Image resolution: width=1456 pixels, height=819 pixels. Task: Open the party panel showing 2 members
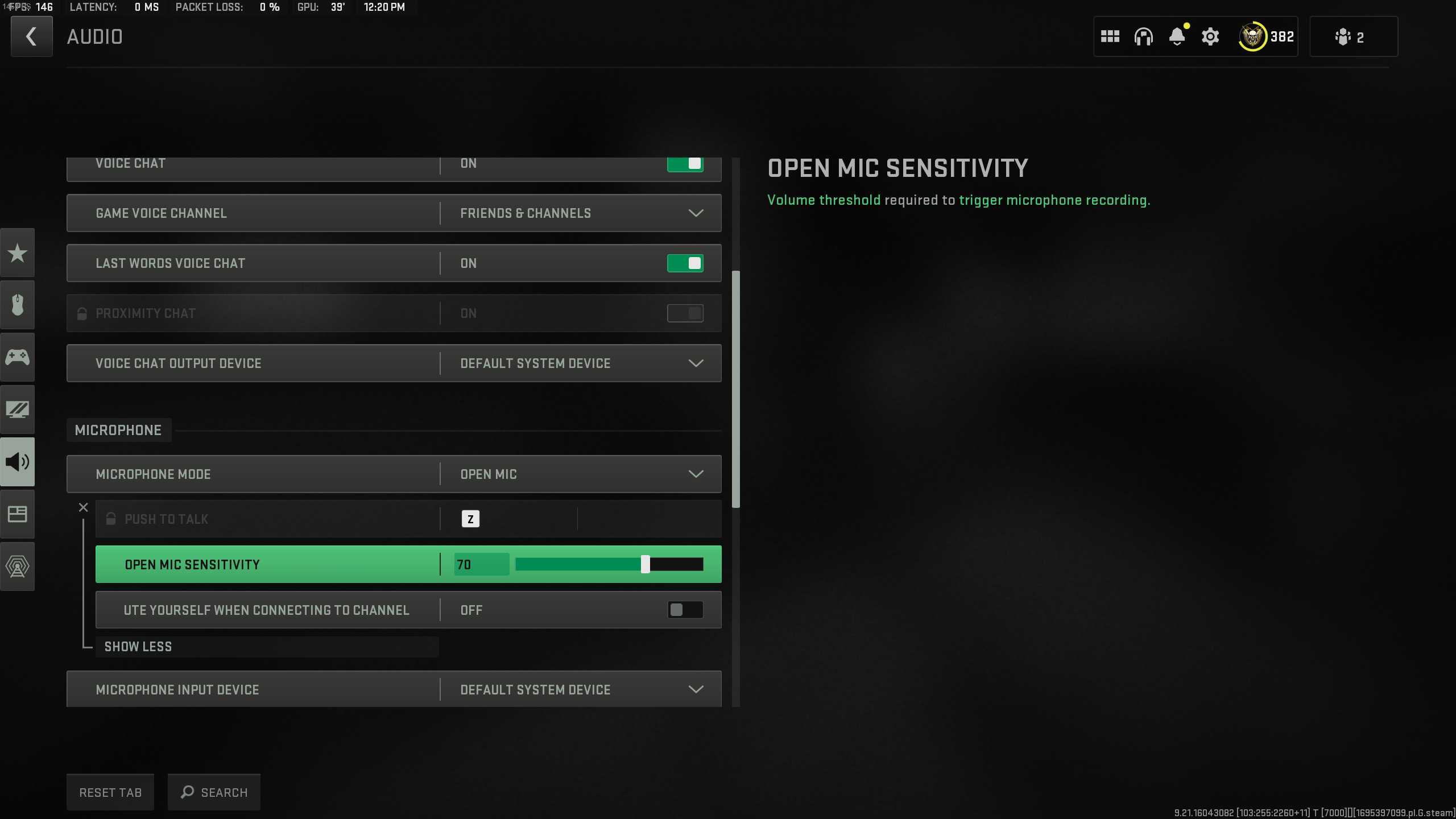tap(1353, 36)
